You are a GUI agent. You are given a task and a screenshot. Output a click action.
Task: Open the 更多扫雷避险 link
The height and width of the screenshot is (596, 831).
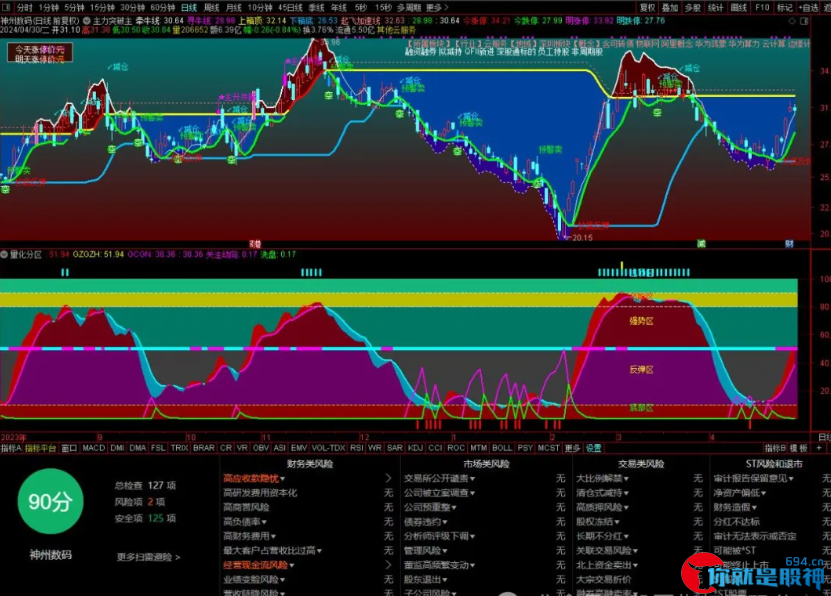(148, 557)
